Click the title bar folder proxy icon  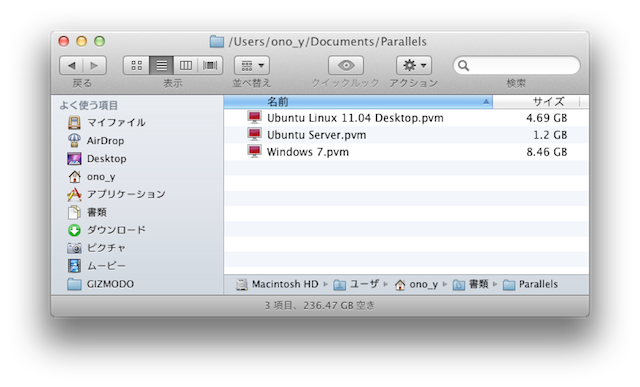[x=217, y=41]
